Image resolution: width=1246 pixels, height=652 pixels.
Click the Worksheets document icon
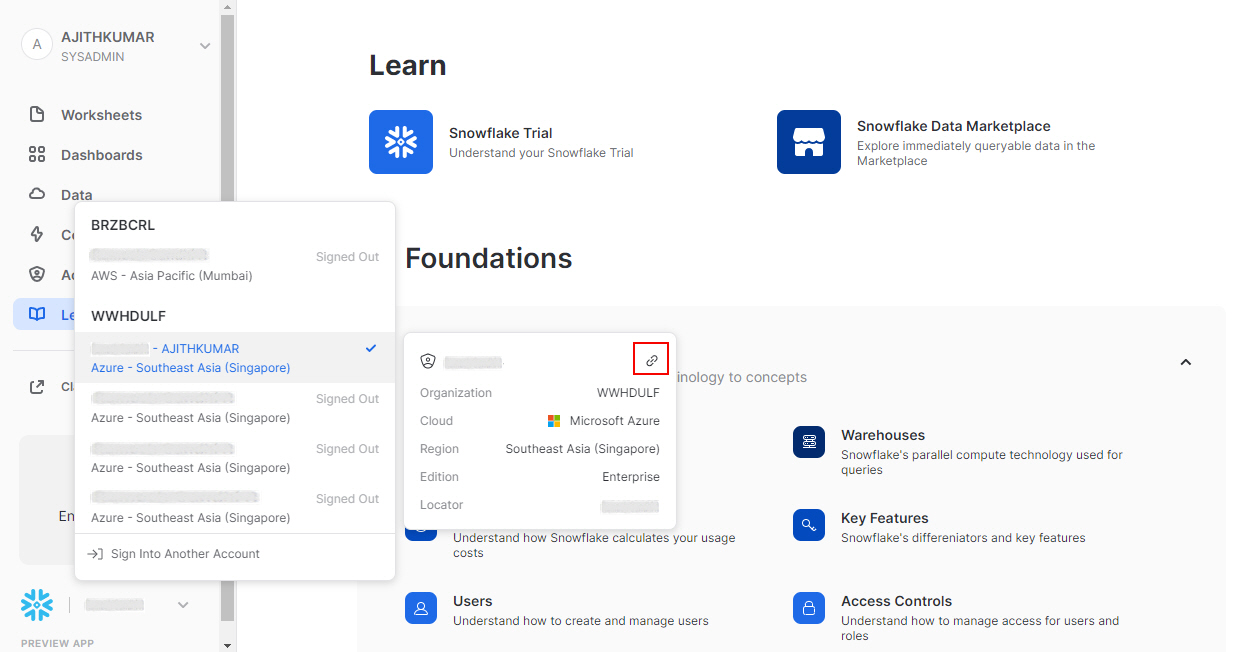(37, 114)
